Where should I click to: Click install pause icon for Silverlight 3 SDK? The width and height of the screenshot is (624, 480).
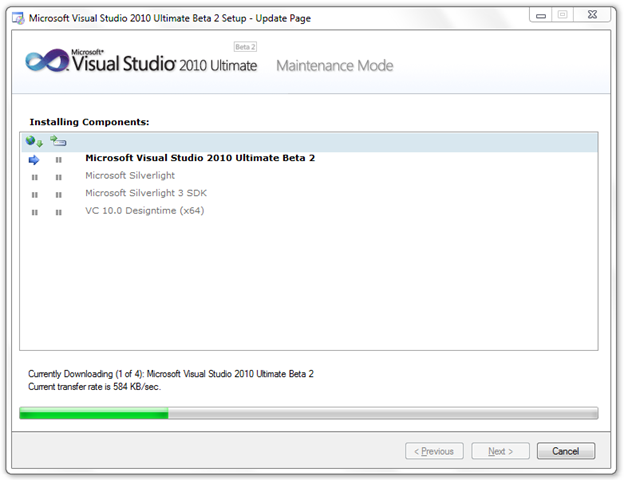[58, 195]
